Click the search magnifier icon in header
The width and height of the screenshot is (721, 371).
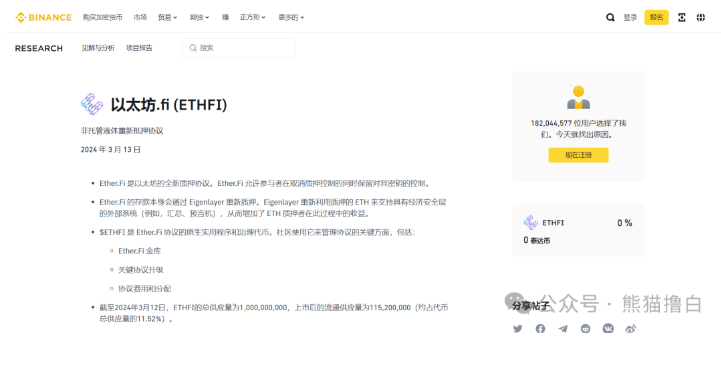point(610,17)
